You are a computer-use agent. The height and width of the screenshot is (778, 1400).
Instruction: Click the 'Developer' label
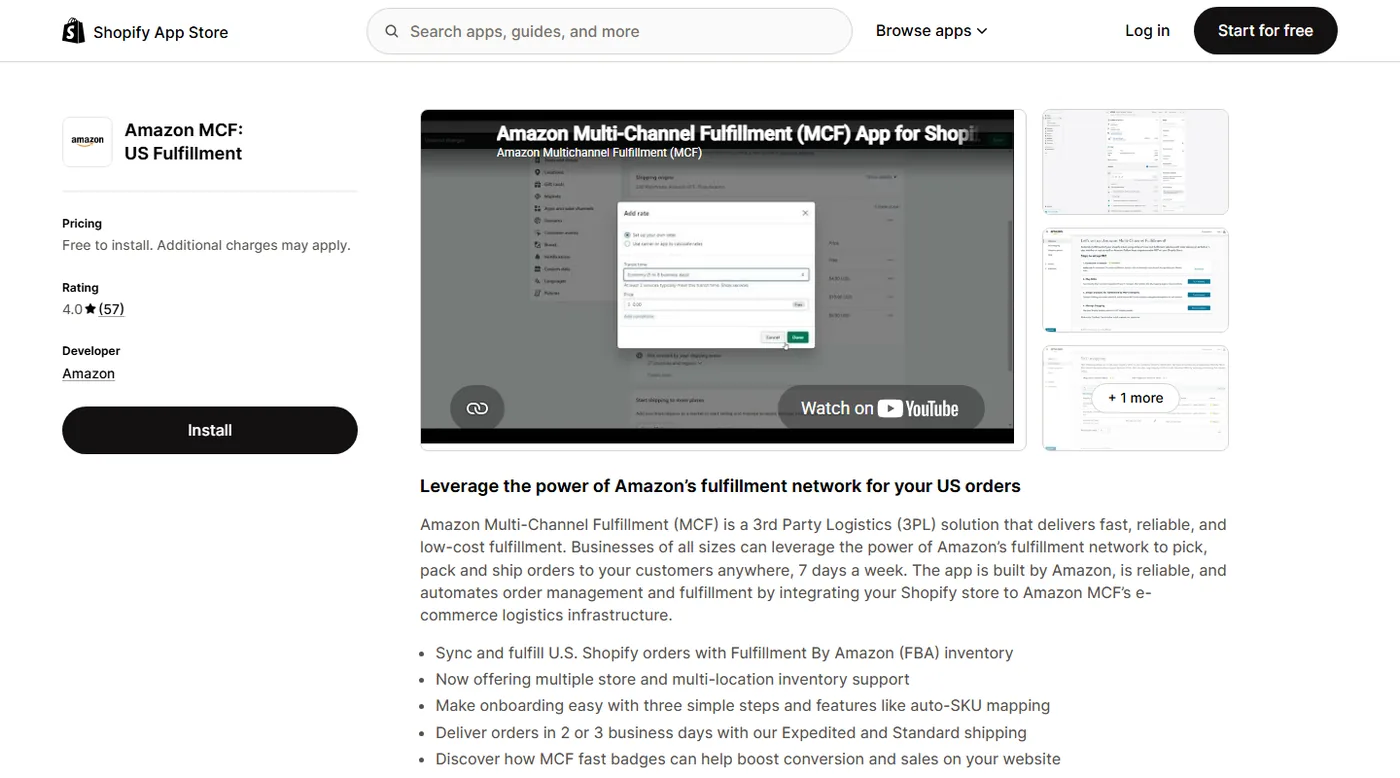click(91, 351)
